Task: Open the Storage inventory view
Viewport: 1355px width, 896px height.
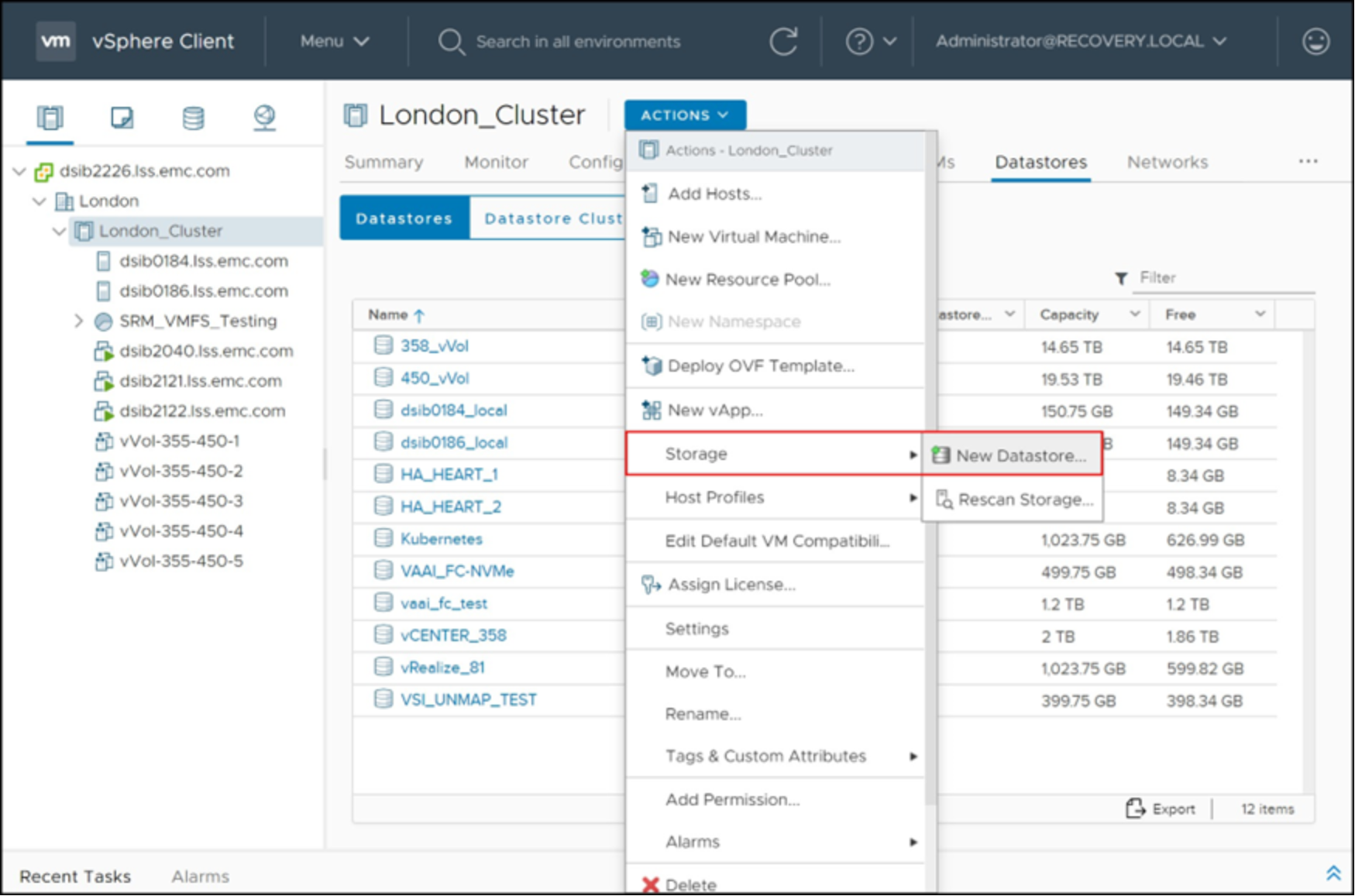Action: 193,118
